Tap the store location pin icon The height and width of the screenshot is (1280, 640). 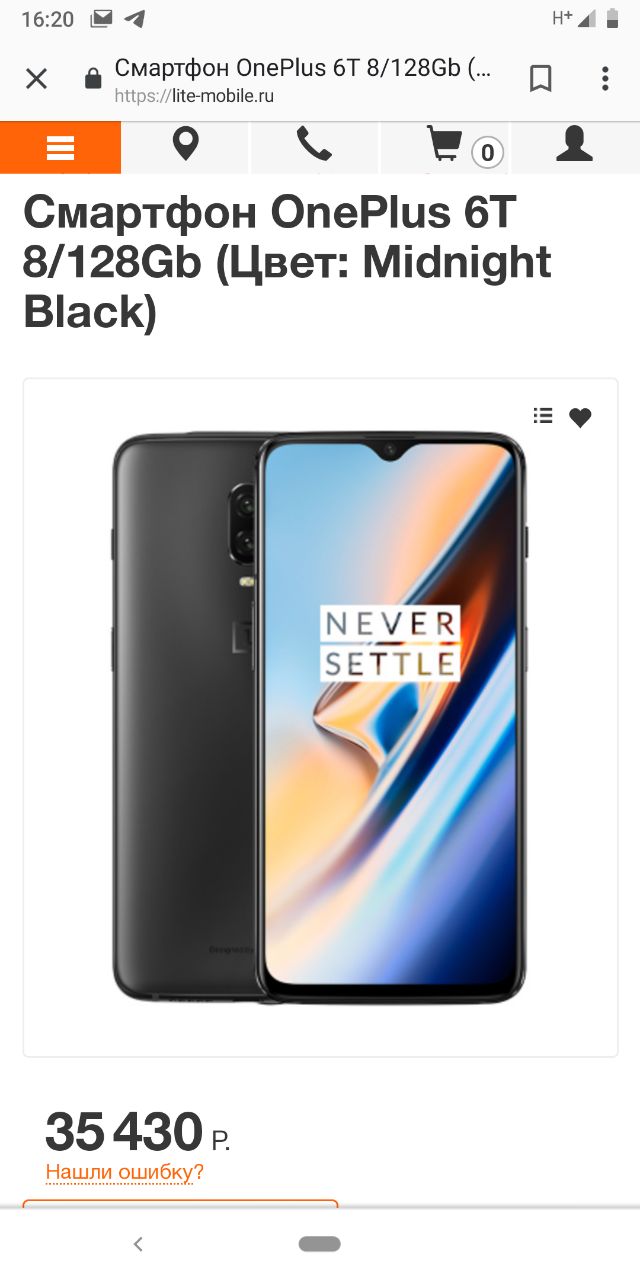pyautogui.click(x=185, y=145)
